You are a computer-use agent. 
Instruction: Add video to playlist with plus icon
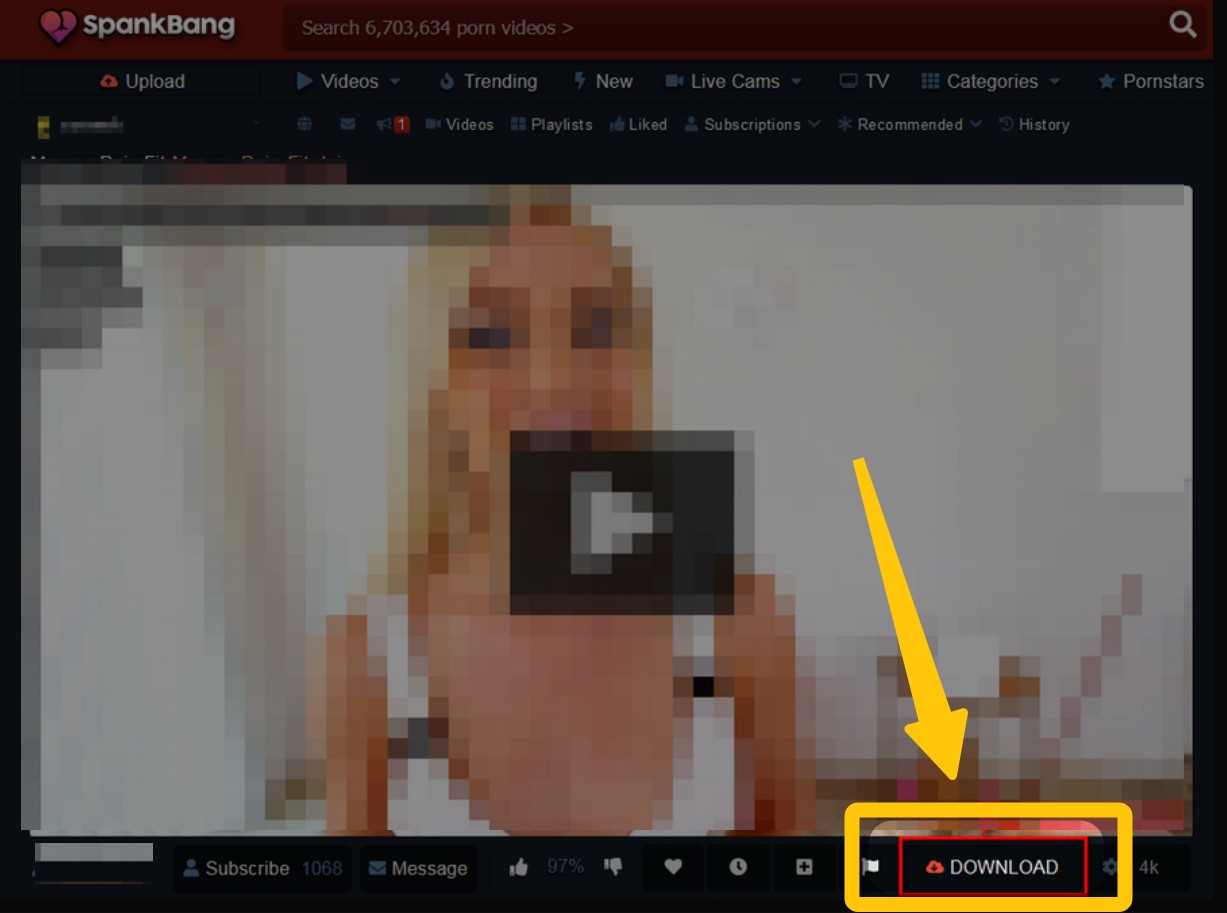coord(804,867)
